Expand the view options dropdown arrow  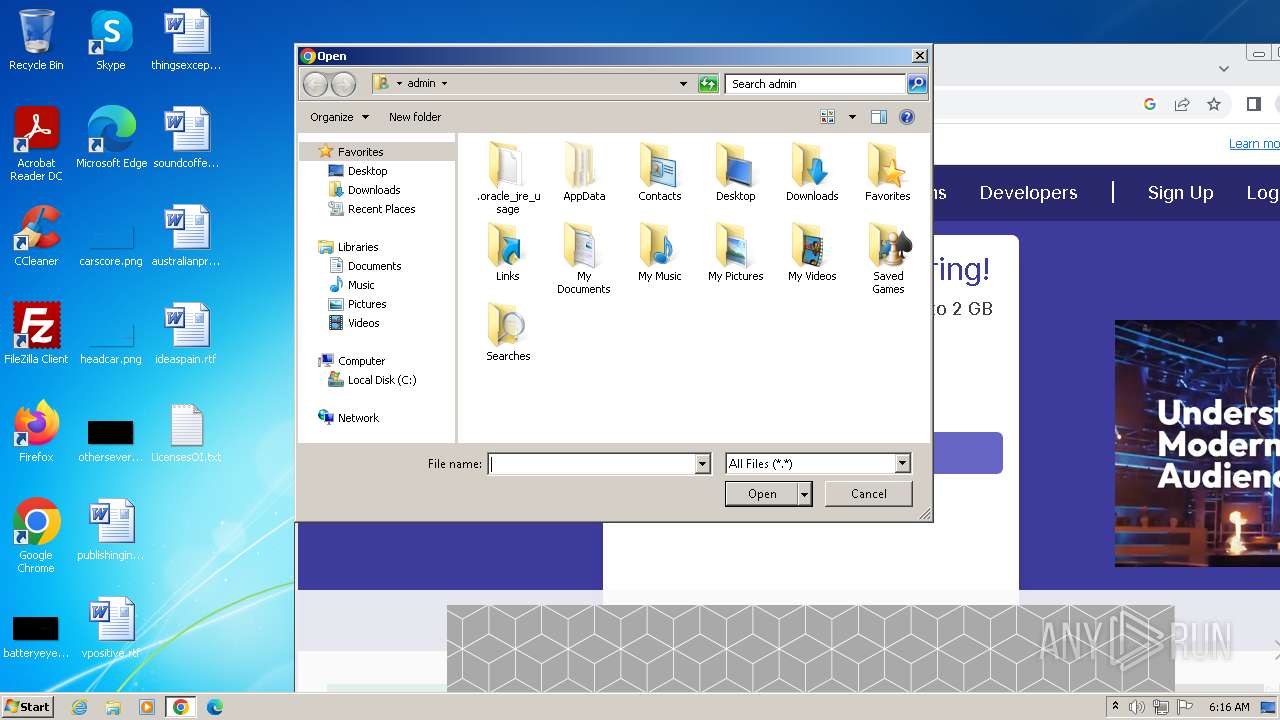tap(852, 117)
